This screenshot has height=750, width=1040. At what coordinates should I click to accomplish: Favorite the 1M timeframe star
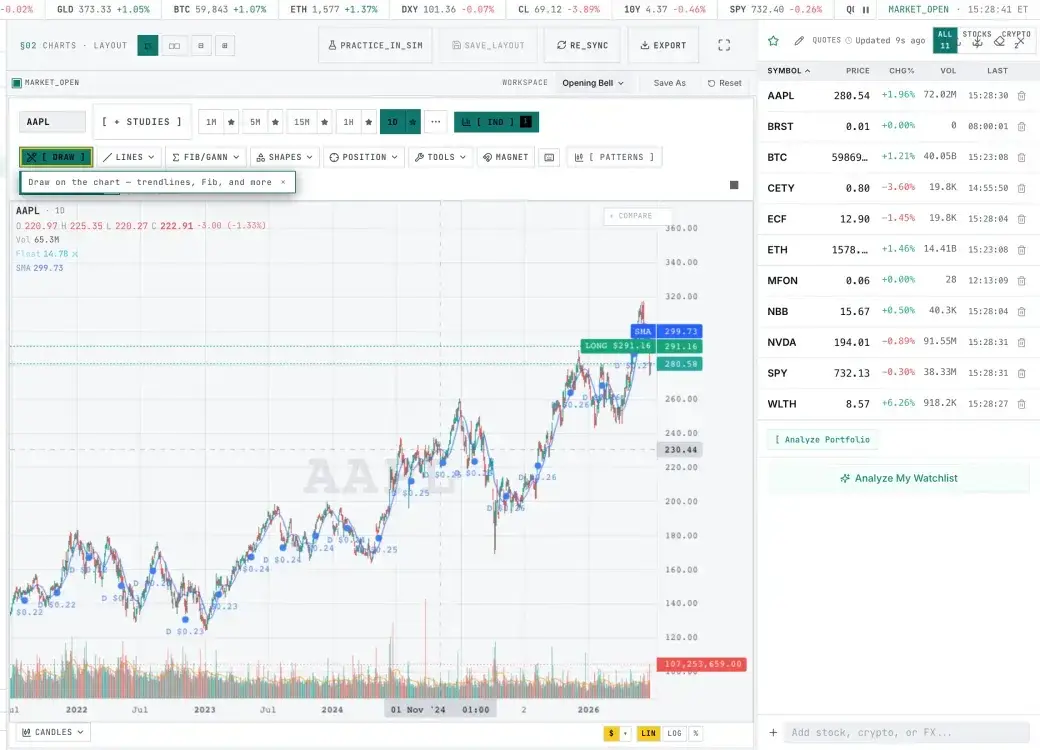(x=231, y=122)
